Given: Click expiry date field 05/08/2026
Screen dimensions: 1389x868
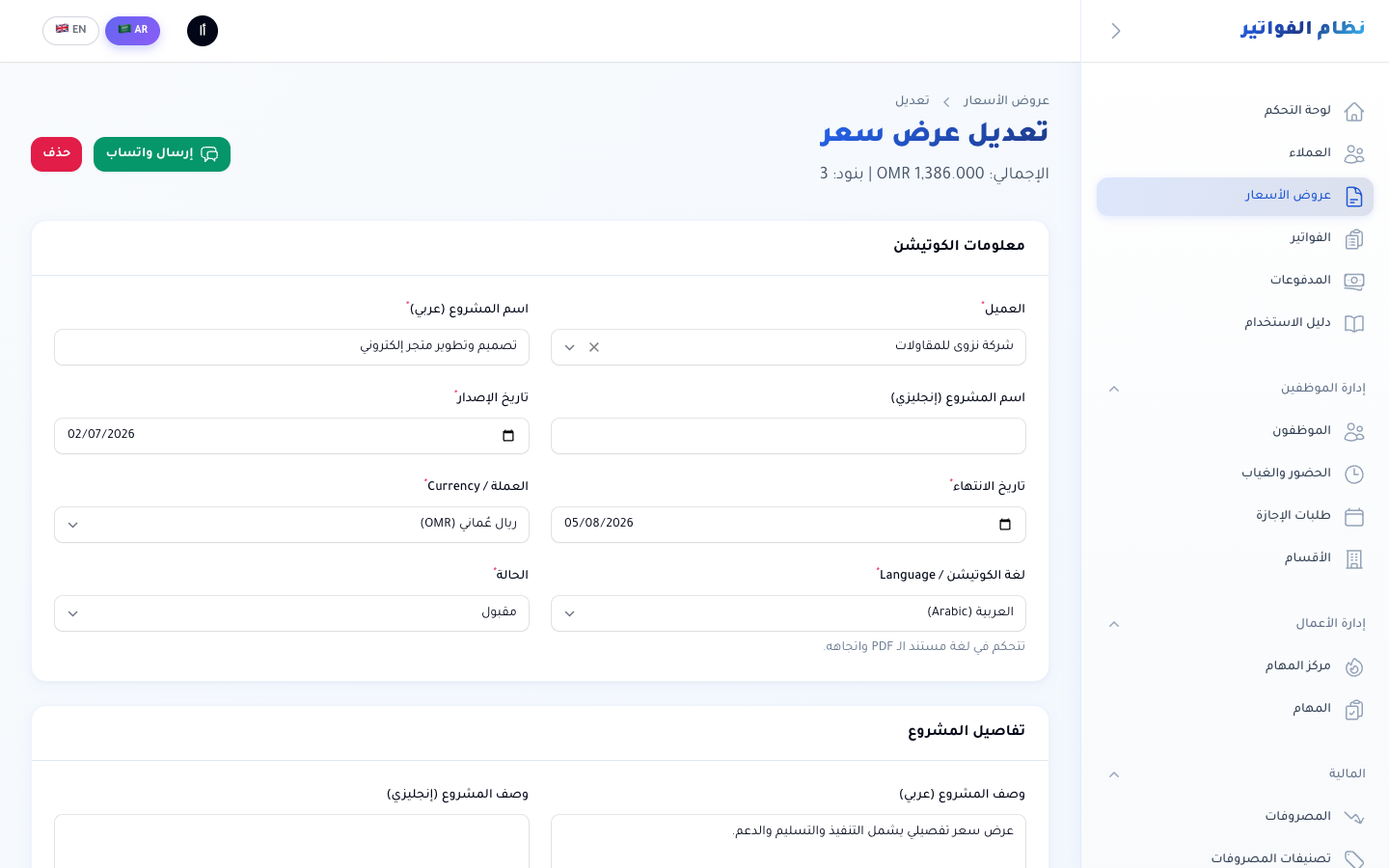Looking at the screenshot, I should coord(788,525).
